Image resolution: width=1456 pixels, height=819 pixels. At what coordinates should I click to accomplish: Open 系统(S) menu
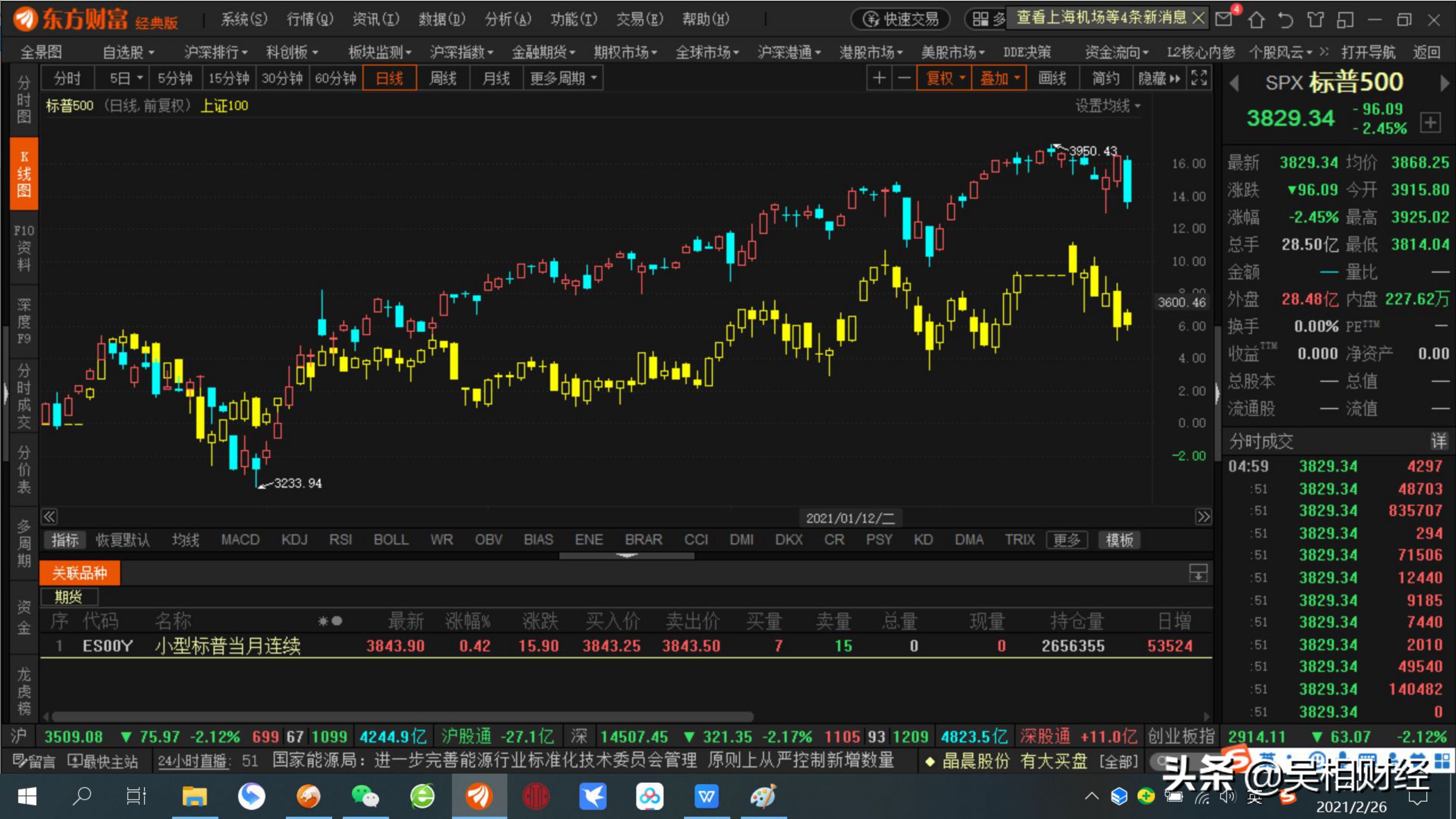pos(243,19)
